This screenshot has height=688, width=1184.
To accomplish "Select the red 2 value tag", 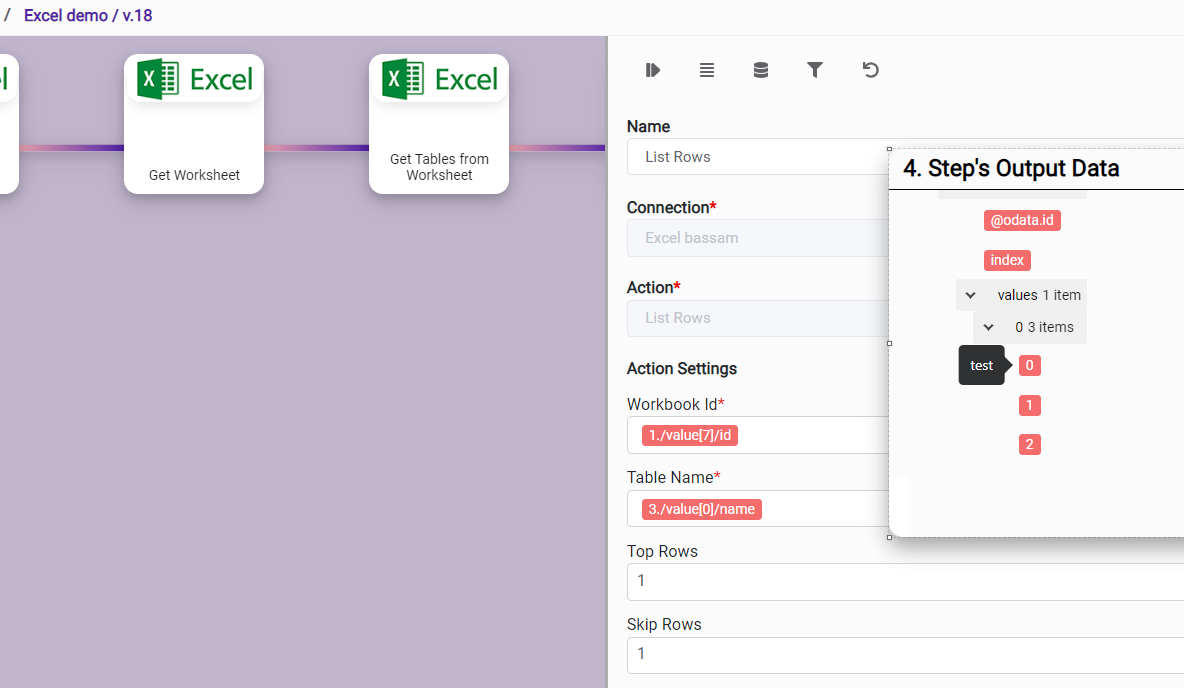I will pos(1029,445).
